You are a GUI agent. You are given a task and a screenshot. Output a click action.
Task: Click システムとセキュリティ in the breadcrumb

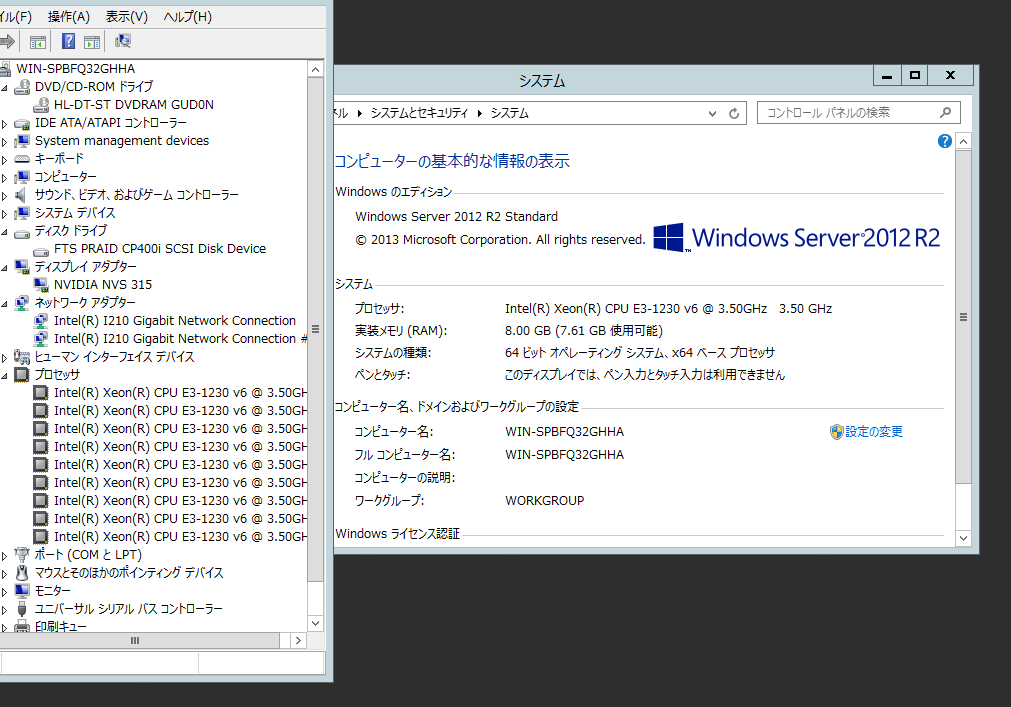(419, 113)
